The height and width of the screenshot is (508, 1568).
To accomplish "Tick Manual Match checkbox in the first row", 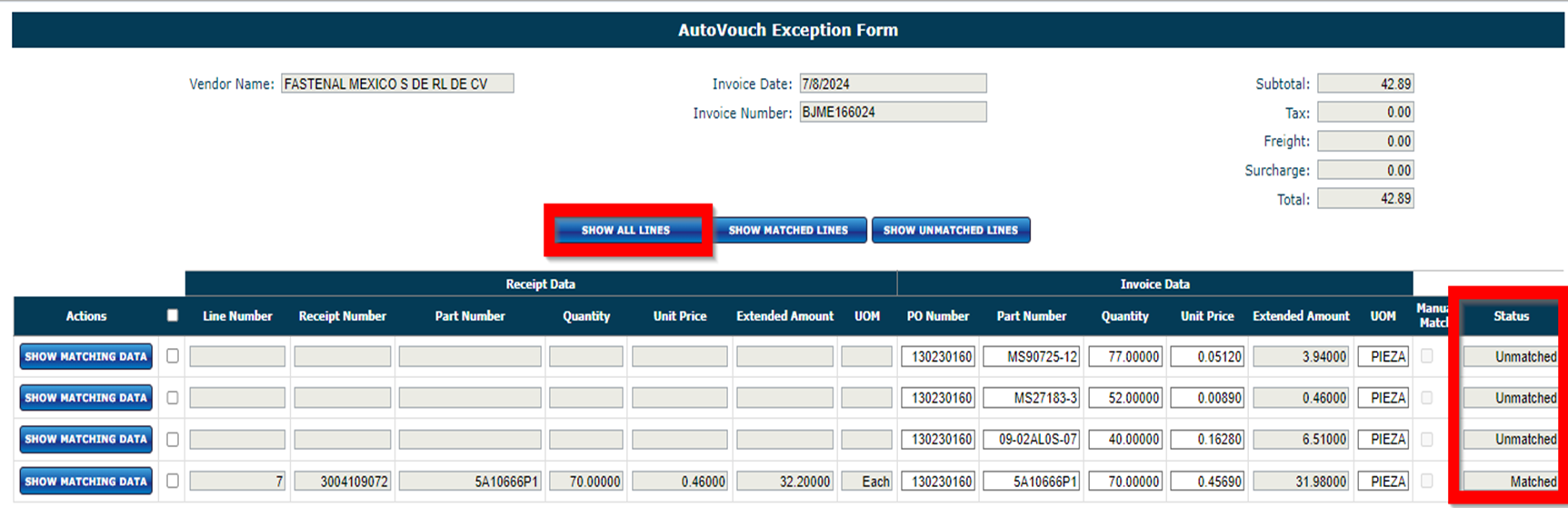I will 1427,357.
